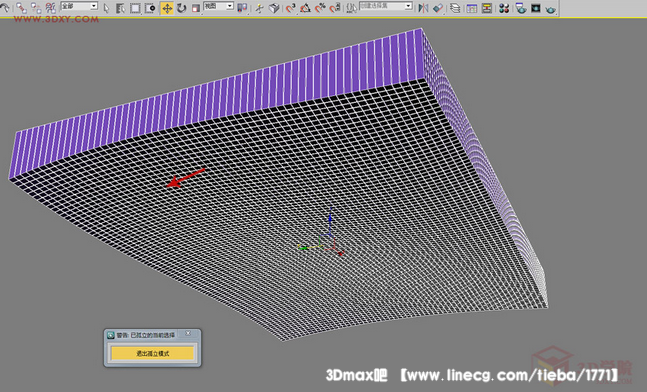This screenshot has height=392, width=647.
Task: Click the quick Render teapot icon
Action: point(550,8)
